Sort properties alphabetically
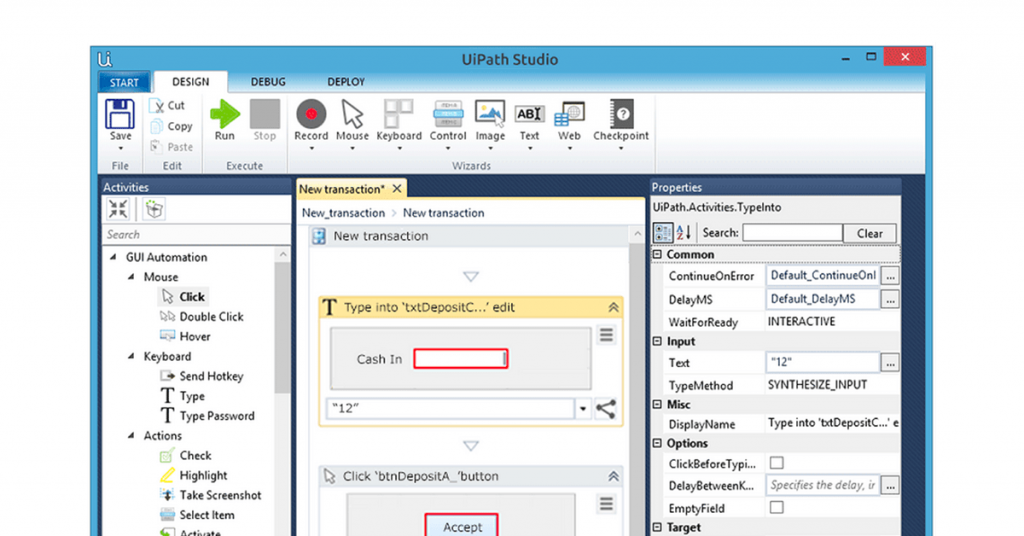The image size is (1024, 536). point(684,232)
